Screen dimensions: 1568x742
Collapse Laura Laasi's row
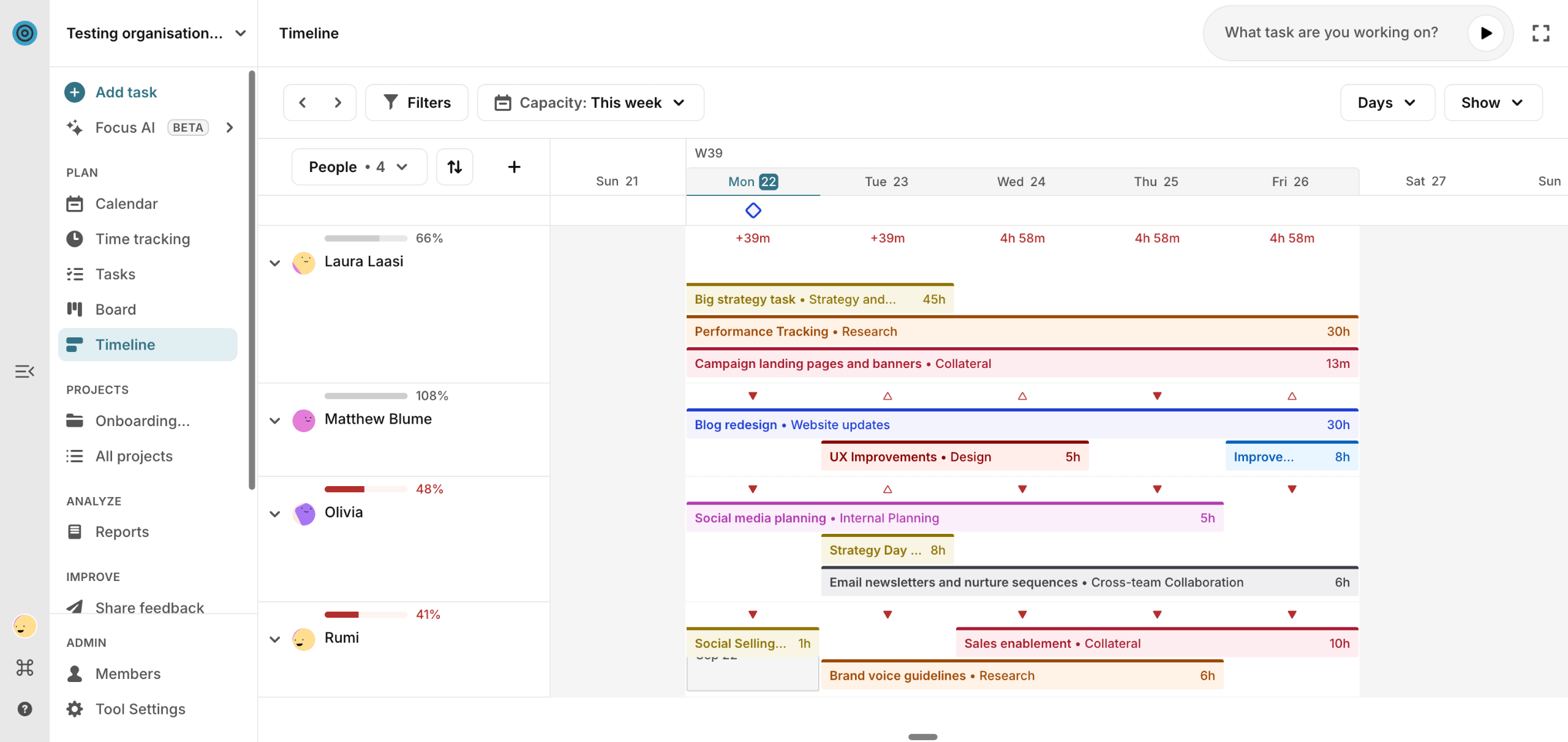pos(275,263)
